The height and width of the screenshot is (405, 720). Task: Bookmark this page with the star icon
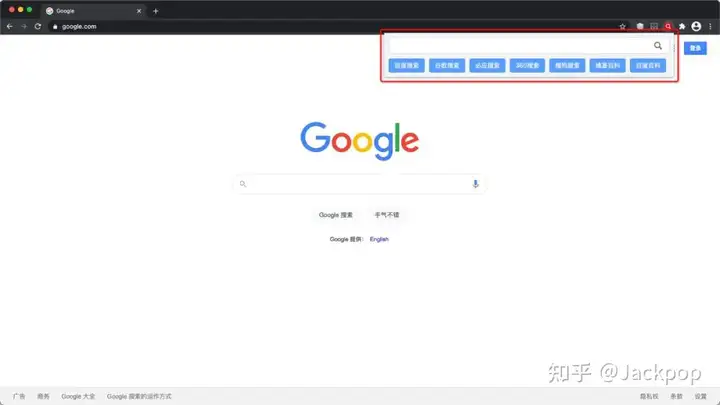coord(623,26)
